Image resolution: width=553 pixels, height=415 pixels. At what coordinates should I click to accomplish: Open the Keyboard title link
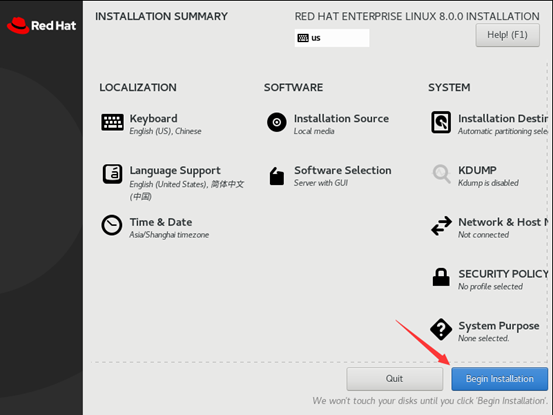[x=153, y=118]
